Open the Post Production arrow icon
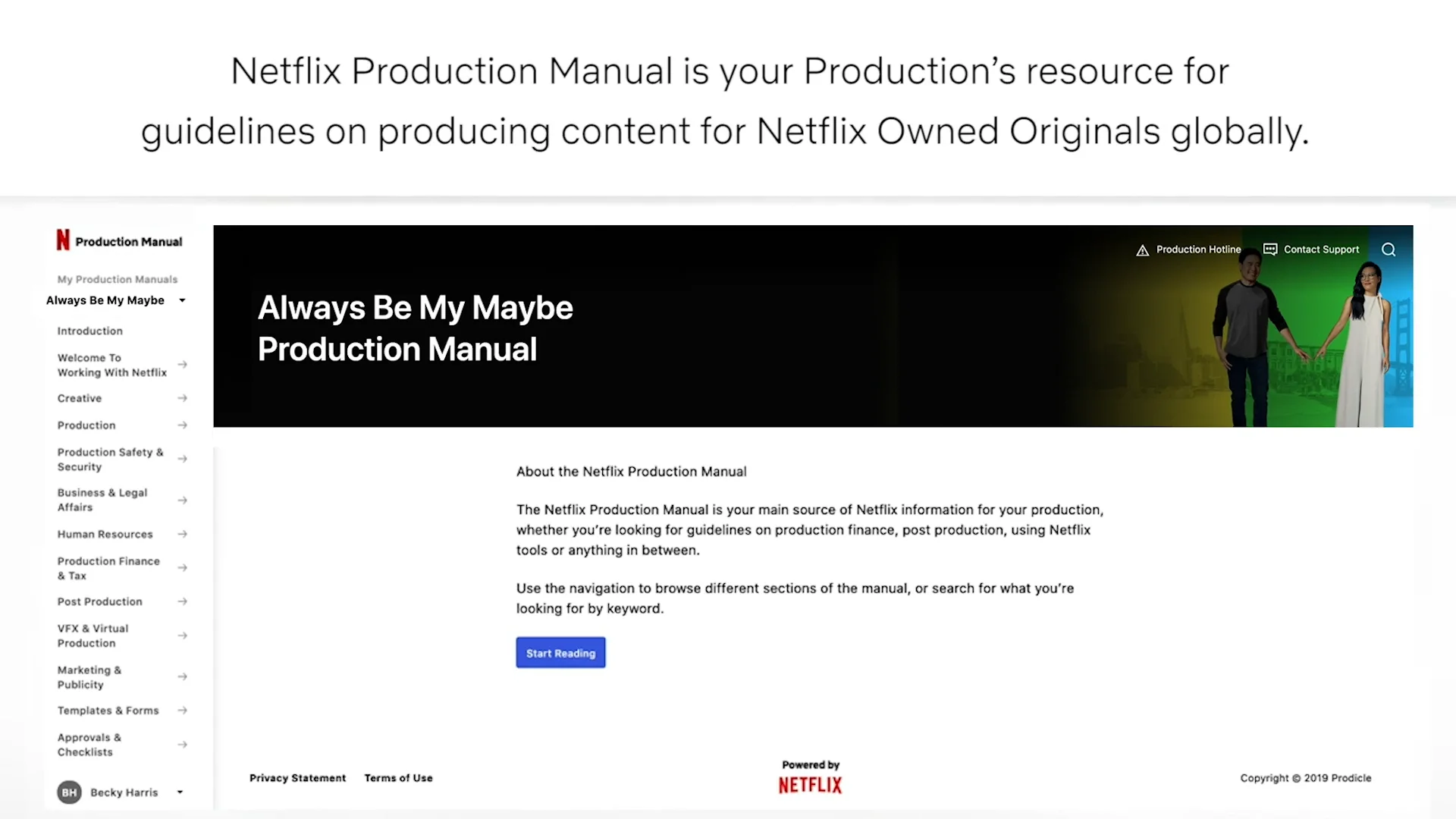This screenshot has width=1456, height=819. tap(182, 601)
